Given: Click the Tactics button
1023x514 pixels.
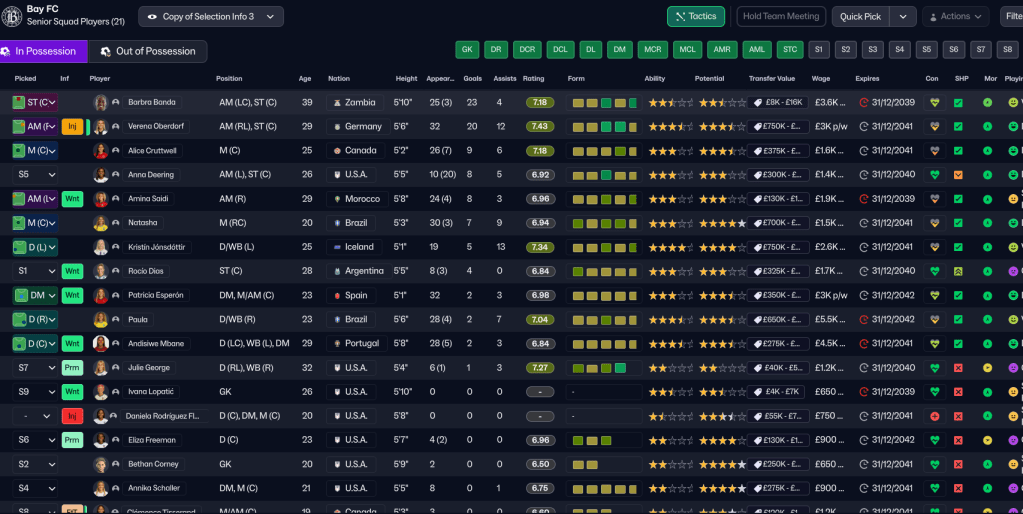Looking at the screenshot, I should 696,17.
